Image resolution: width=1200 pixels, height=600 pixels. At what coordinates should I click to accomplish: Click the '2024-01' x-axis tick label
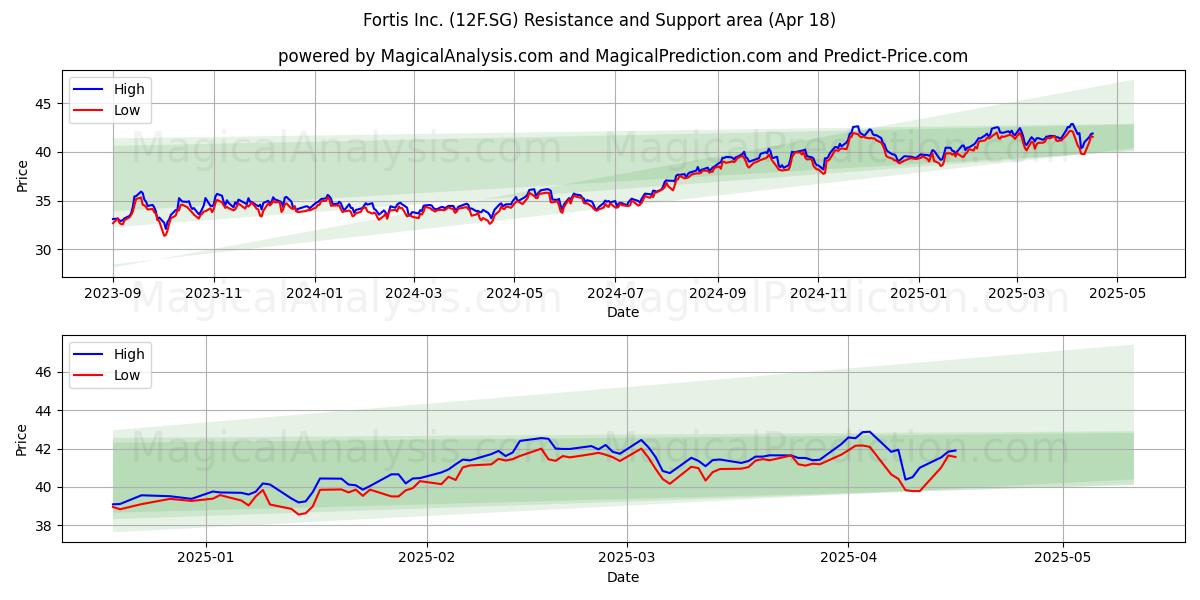point(315,293)
